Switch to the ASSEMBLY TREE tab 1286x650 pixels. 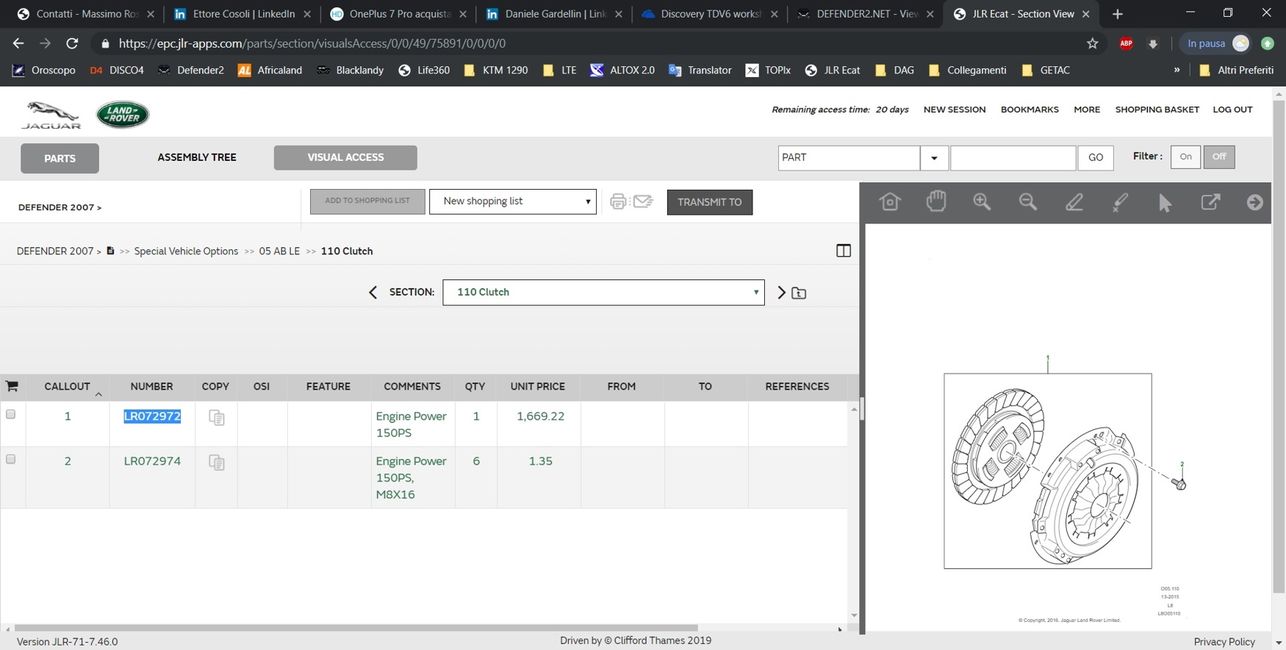(197, 157)
